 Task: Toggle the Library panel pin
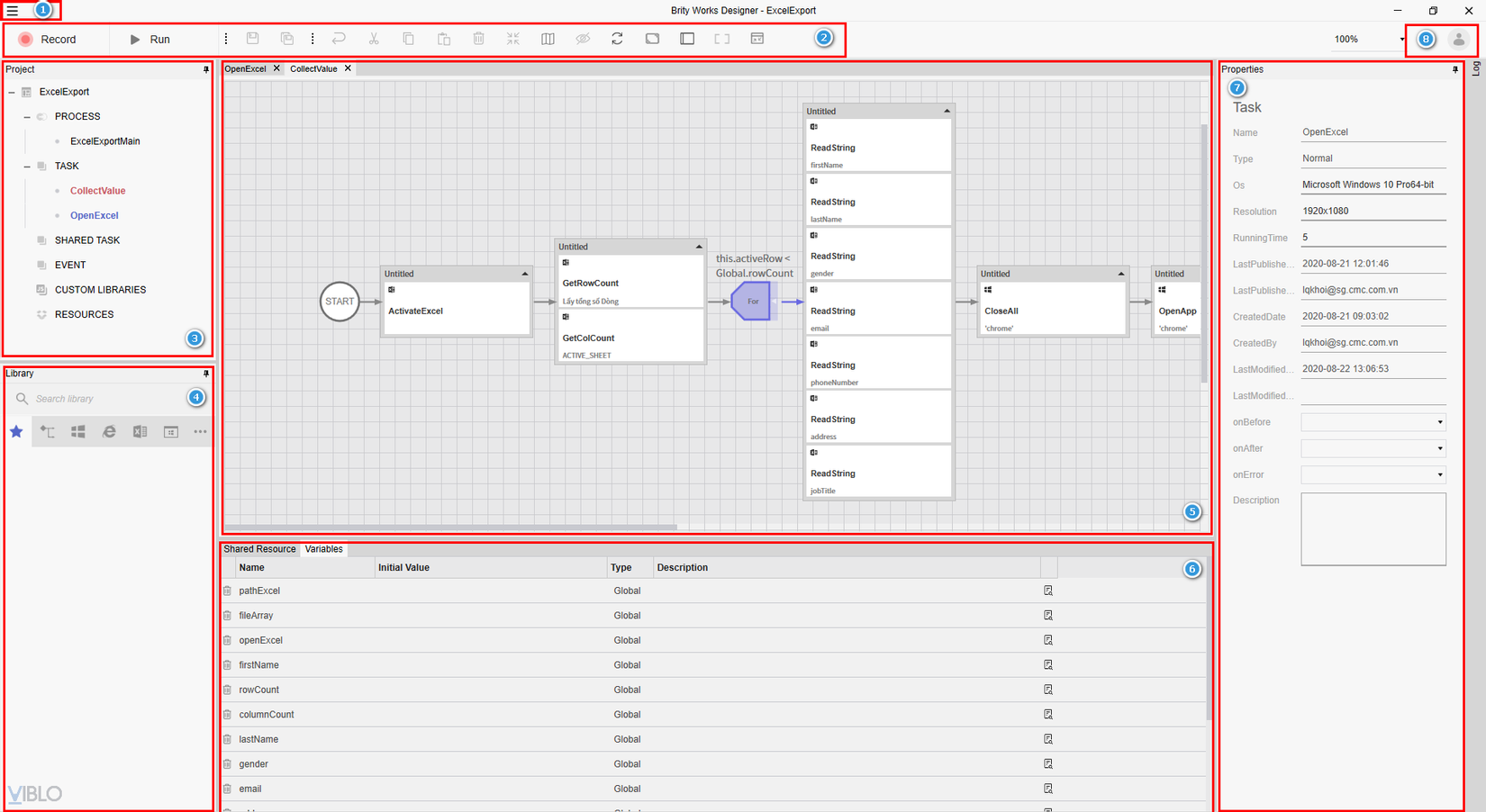point(206,374)
